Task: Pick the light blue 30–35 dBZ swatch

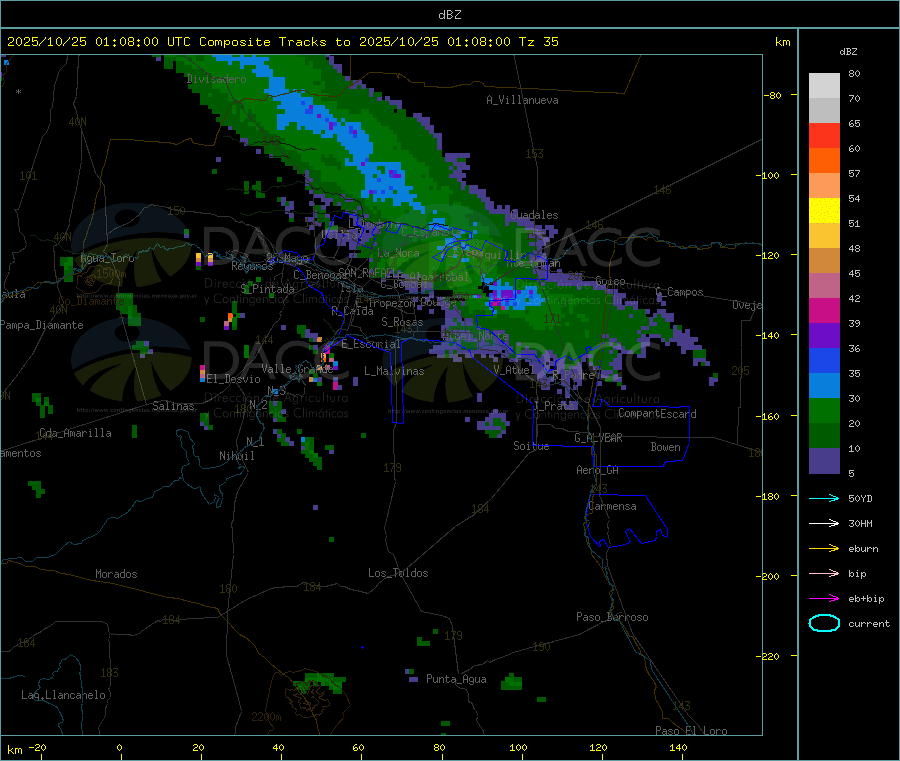Action: 824,386
